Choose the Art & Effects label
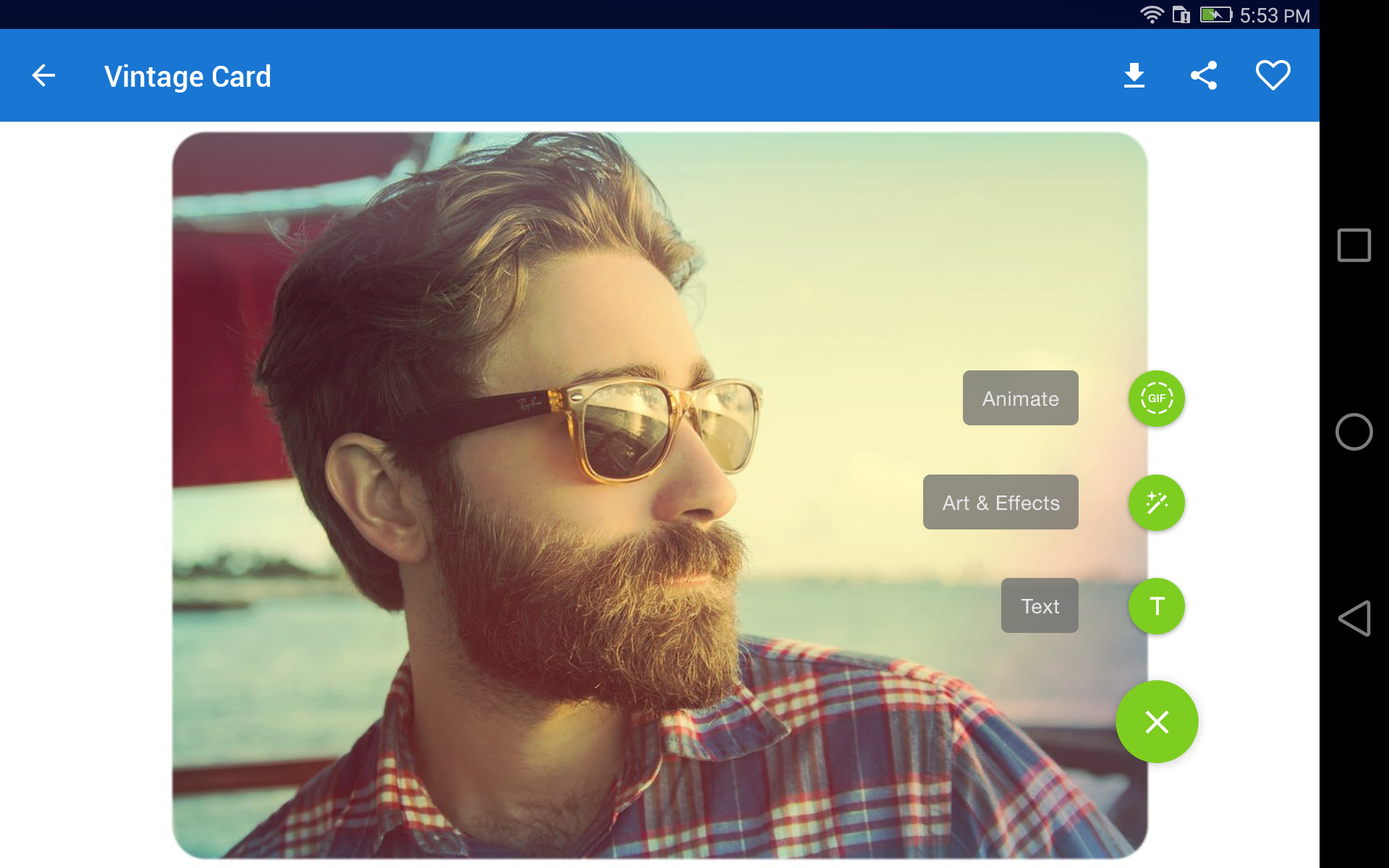Viewport: 1389px width, 868px height. [1001, 503]
